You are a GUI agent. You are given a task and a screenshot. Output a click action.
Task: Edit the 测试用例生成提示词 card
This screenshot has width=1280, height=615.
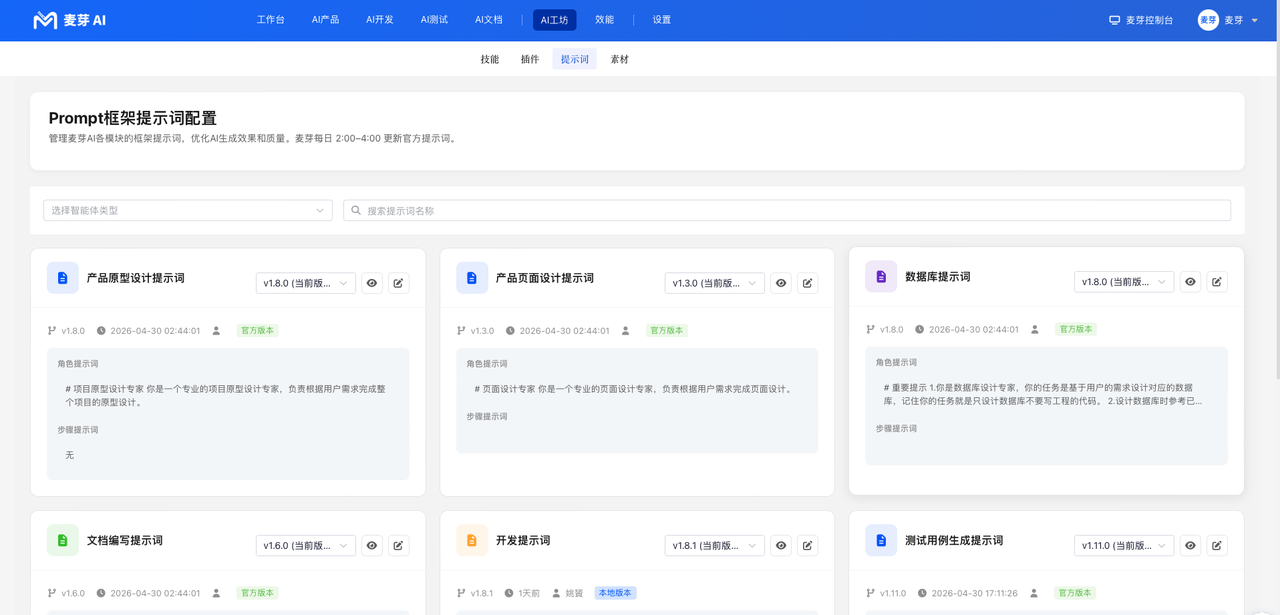point(1217,546)
